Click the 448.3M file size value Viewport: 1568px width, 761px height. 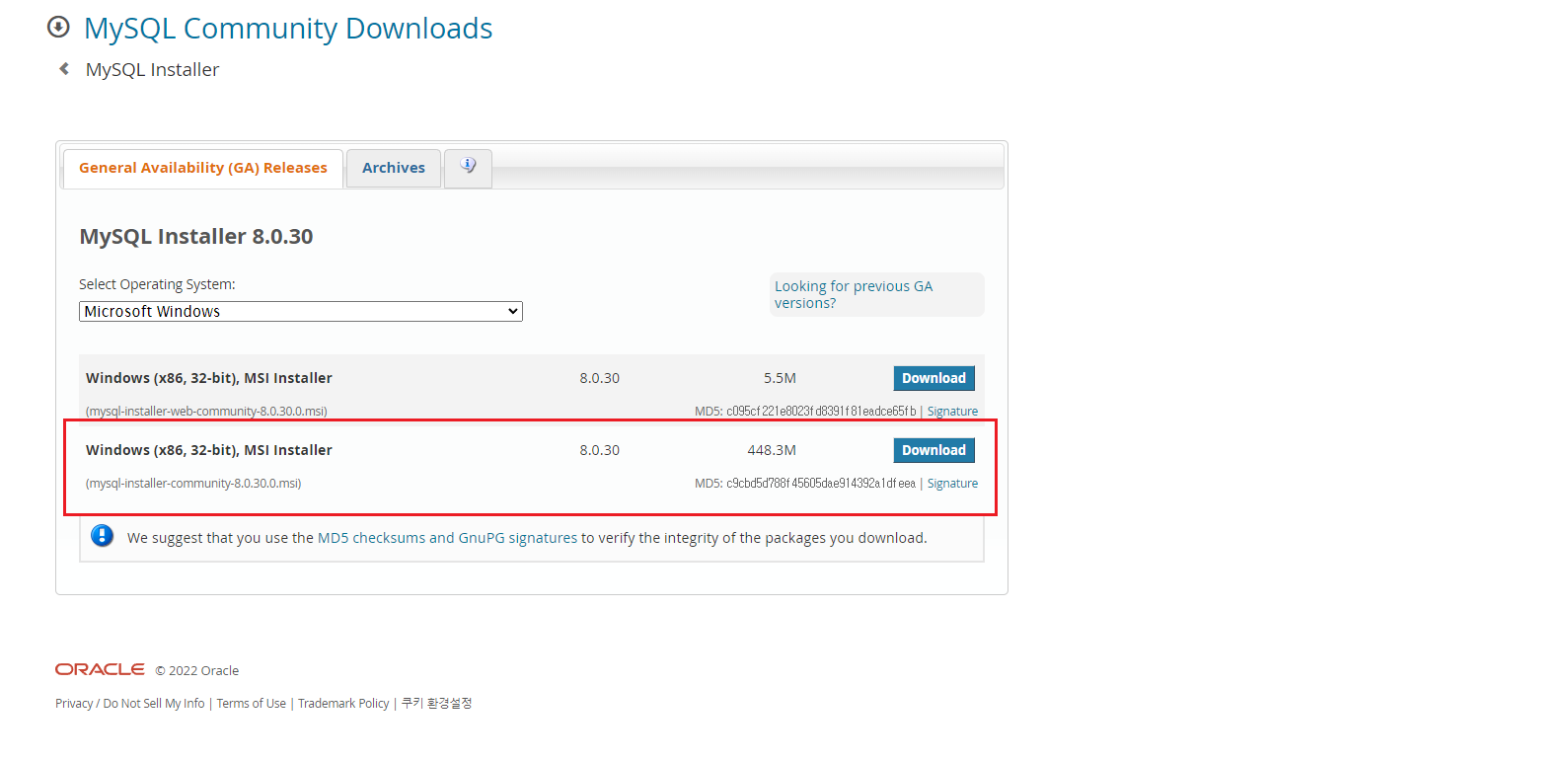(x=772, y=450)
